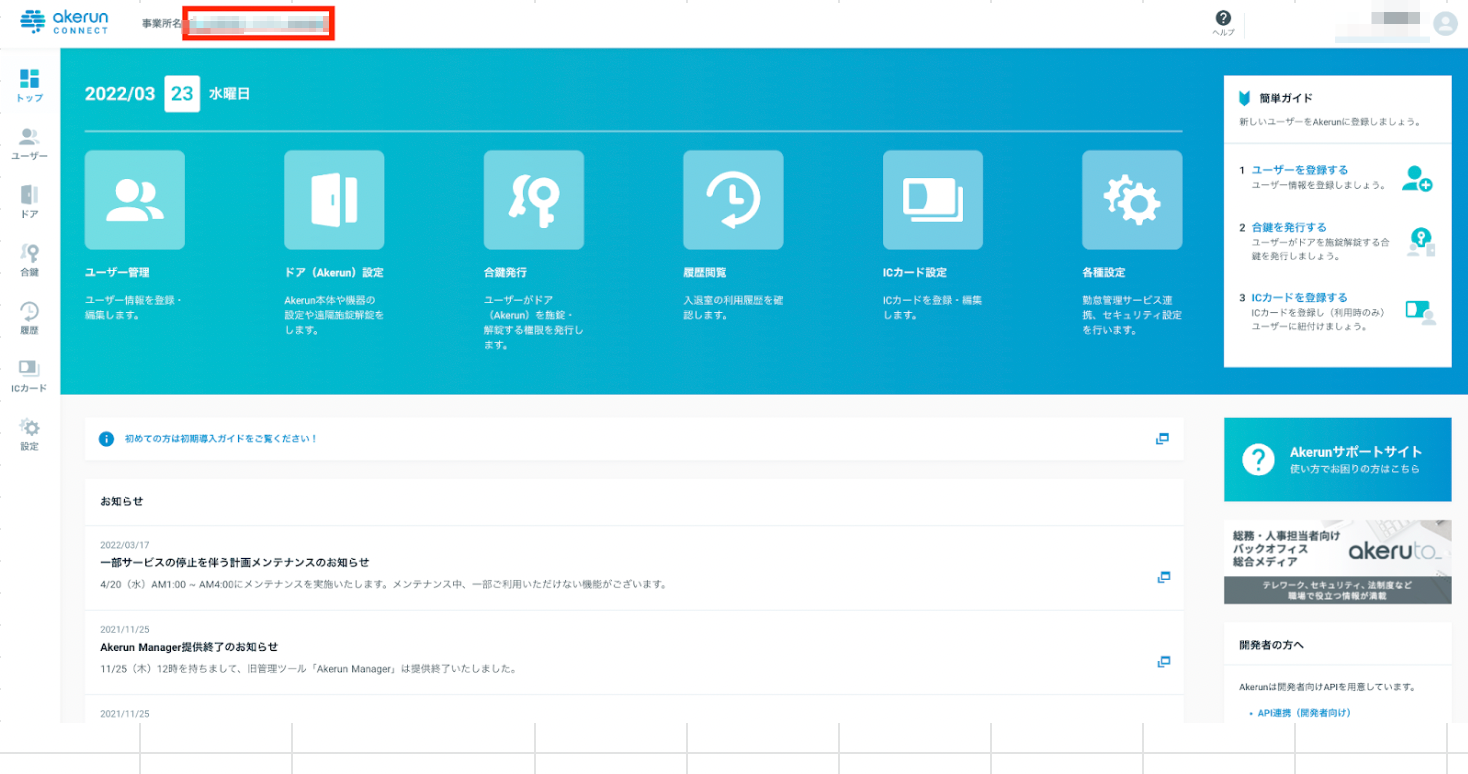Go to トップ in the sidebar

(29, 85)
